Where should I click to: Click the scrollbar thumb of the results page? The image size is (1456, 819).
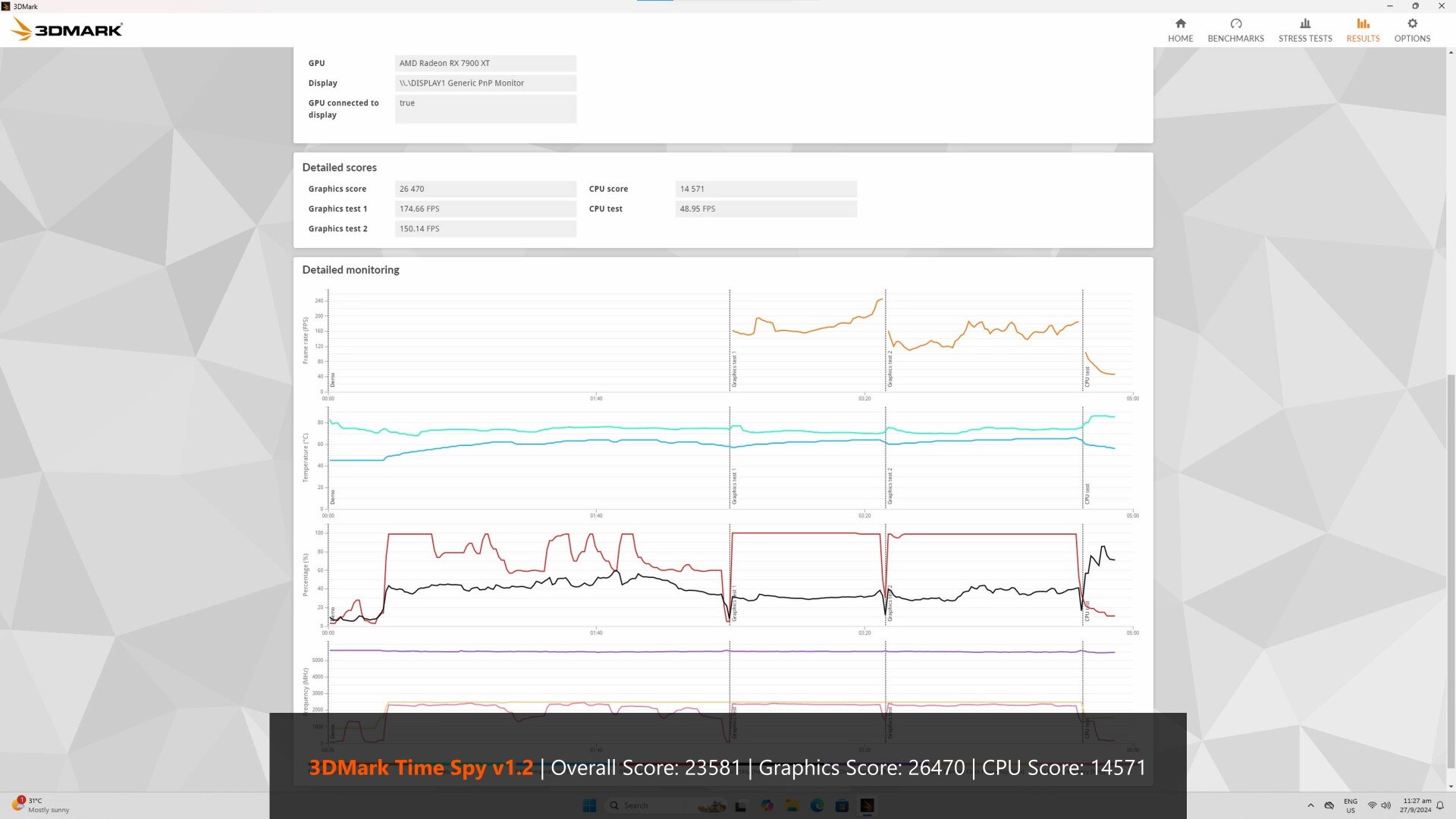(1451, 573)
